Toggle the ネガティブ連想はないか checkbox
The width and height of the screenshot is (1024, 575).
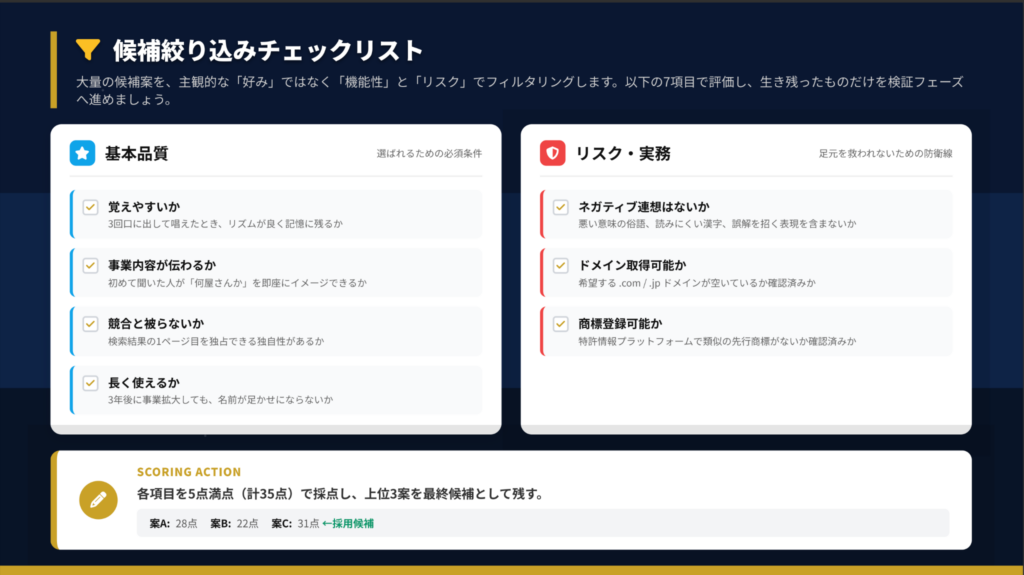[561, 207]
